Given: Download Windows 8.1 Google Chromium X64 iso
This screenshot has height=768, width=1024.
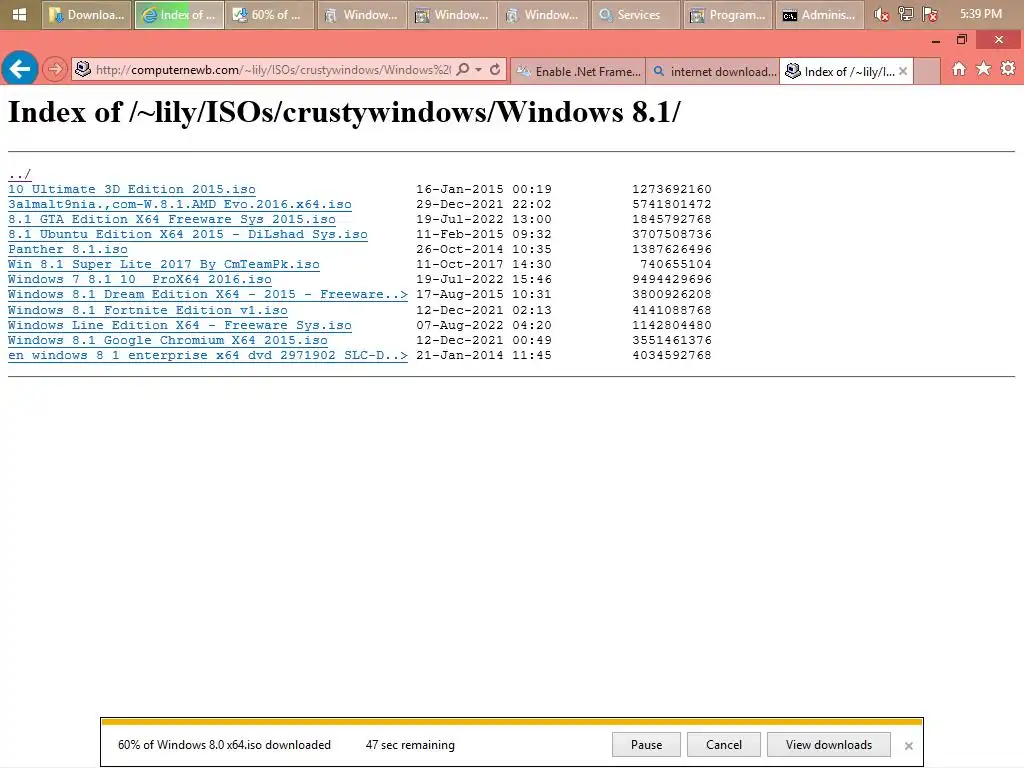Looking at the screenshot, I should [x=168, y=340].
